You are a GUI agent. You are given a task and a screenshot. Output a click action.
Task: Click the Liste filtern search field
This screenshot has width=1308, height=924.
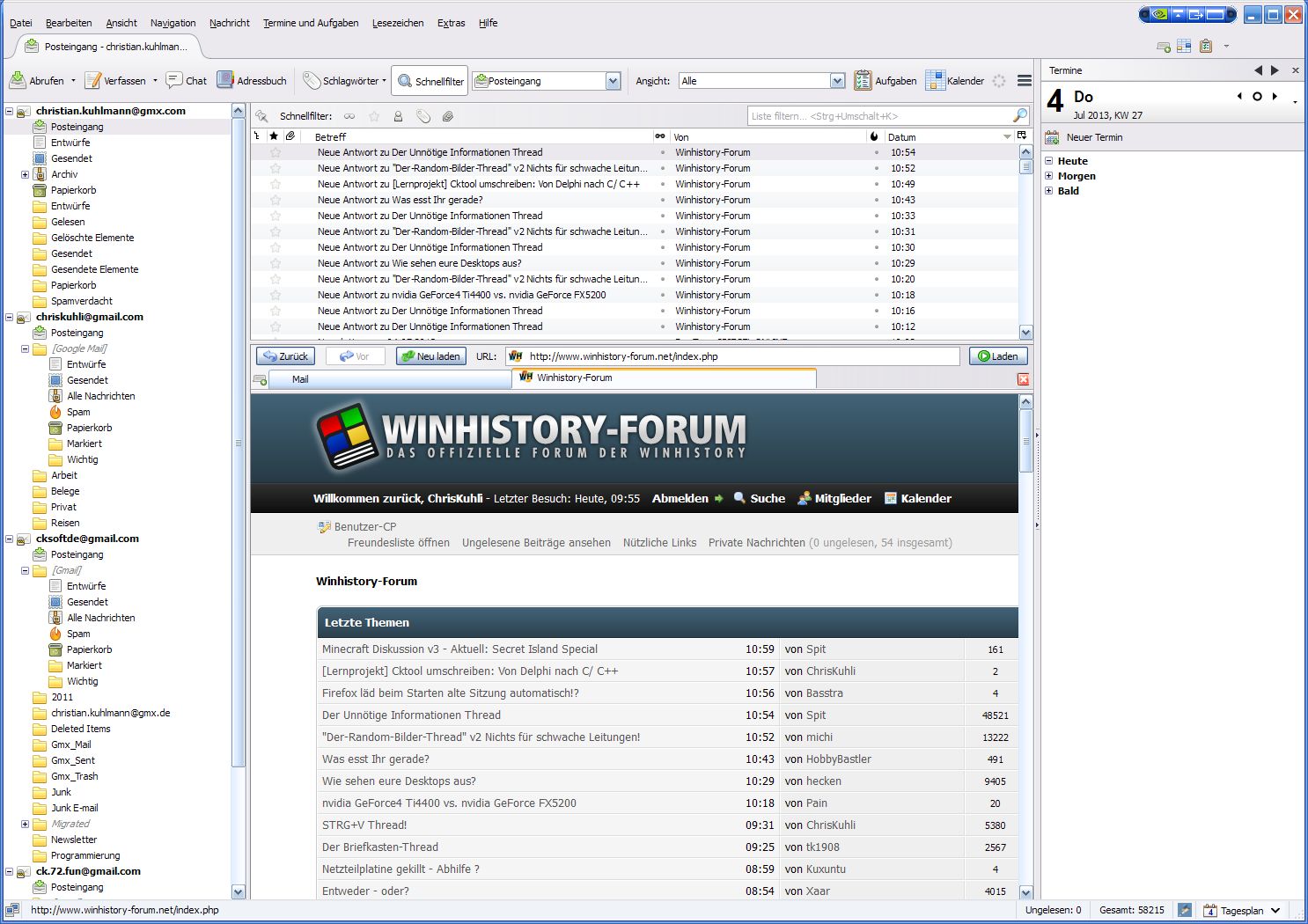(880, 116)
